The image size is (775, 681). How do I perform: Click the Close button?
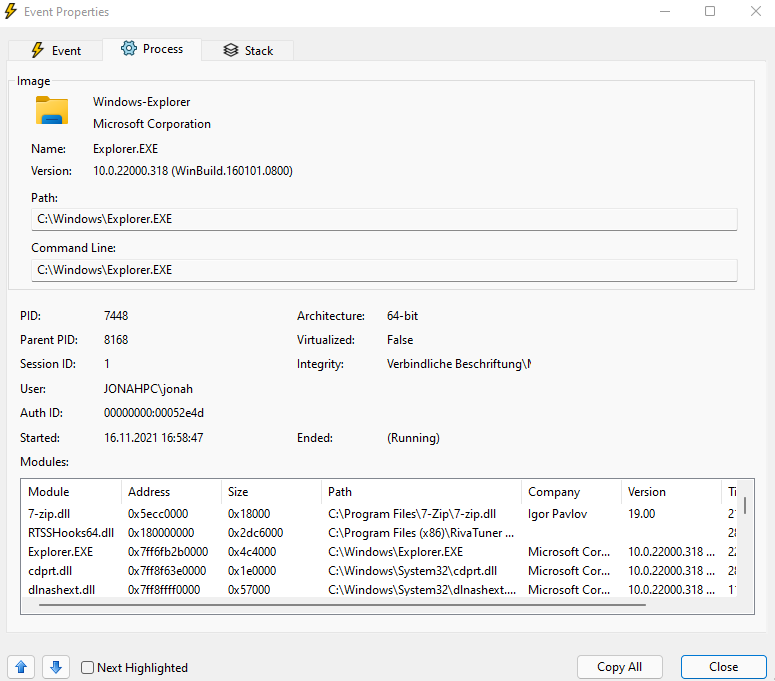tap(724, 667)
